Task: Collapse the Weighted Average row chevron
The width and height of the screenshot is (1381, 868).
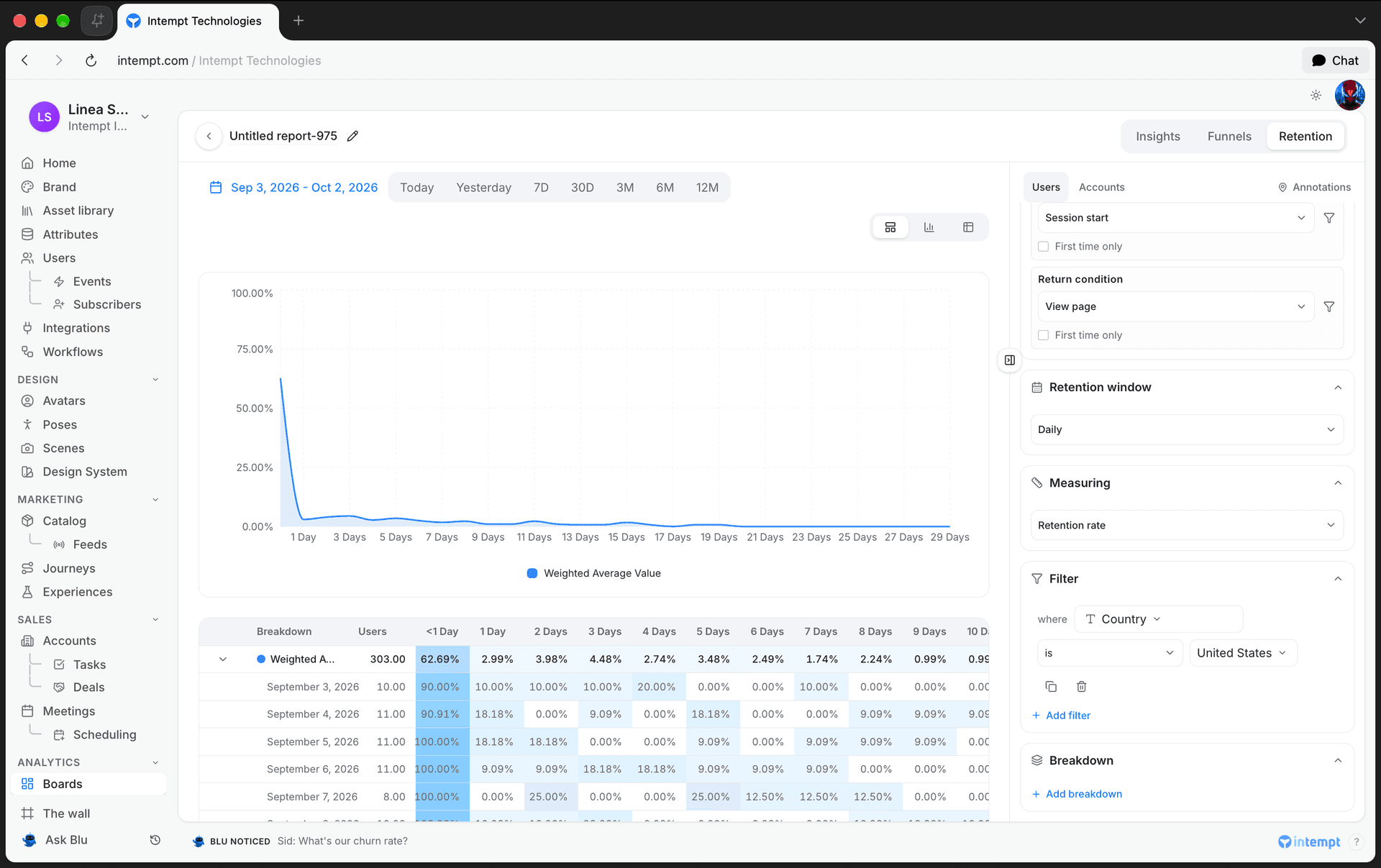Action: pos(223,659)
